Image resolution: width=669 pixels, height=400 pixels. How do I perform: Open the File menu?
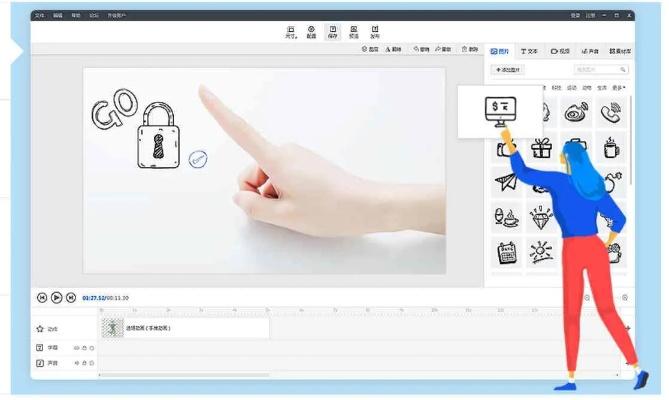(x=39, y=15)
